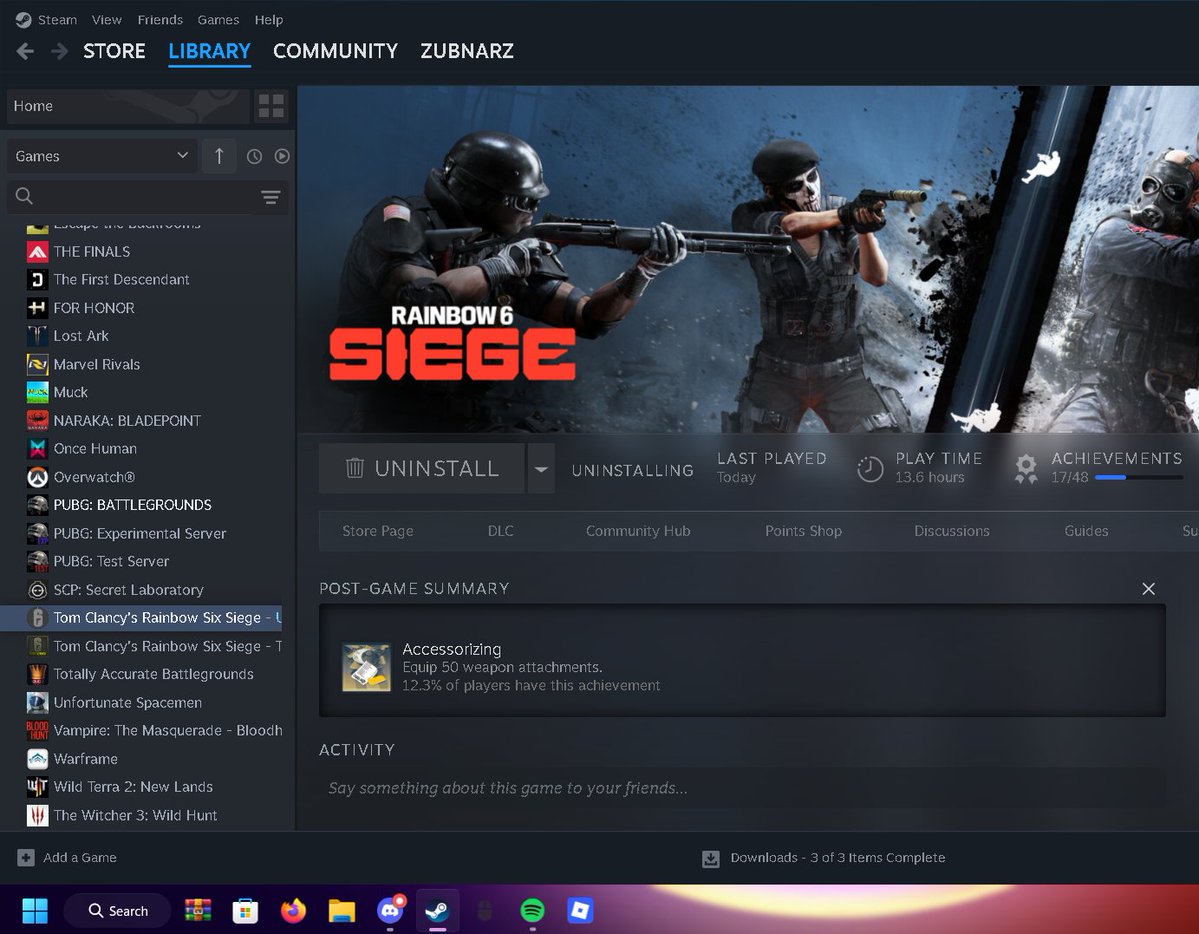Viewport: 1199px width, 934px height.
Task: Open the Downloads tray icon
Action: point(710,858)
